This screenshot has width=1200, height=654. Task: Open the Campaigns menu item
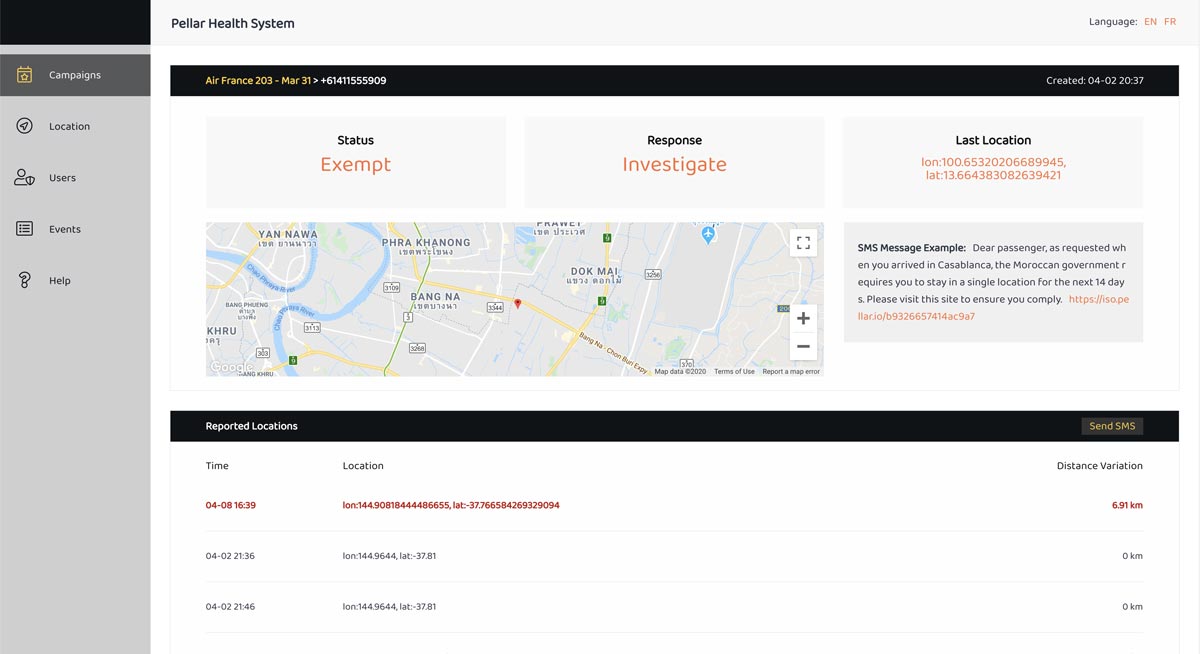(x=75, y=75)
